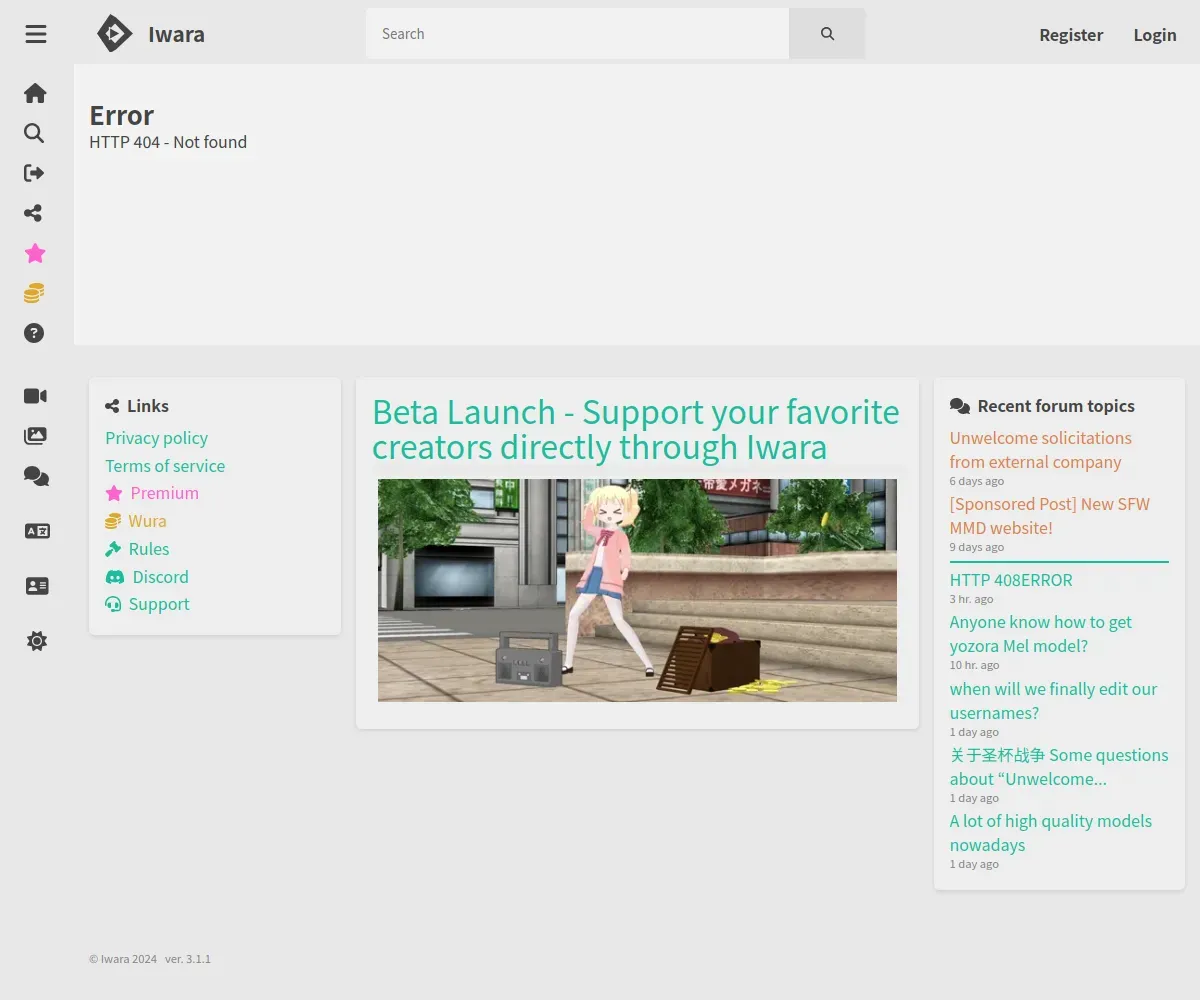Open 'Unwelcome solicitations from external company' topic
Screen dimensions: 1200x1000
(x=1041, y=450)
